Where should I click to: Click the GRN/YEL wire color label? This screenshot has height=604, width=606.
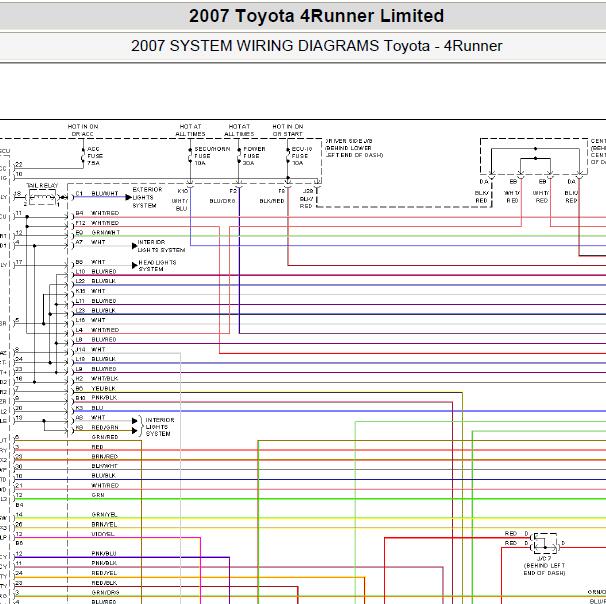104,515
